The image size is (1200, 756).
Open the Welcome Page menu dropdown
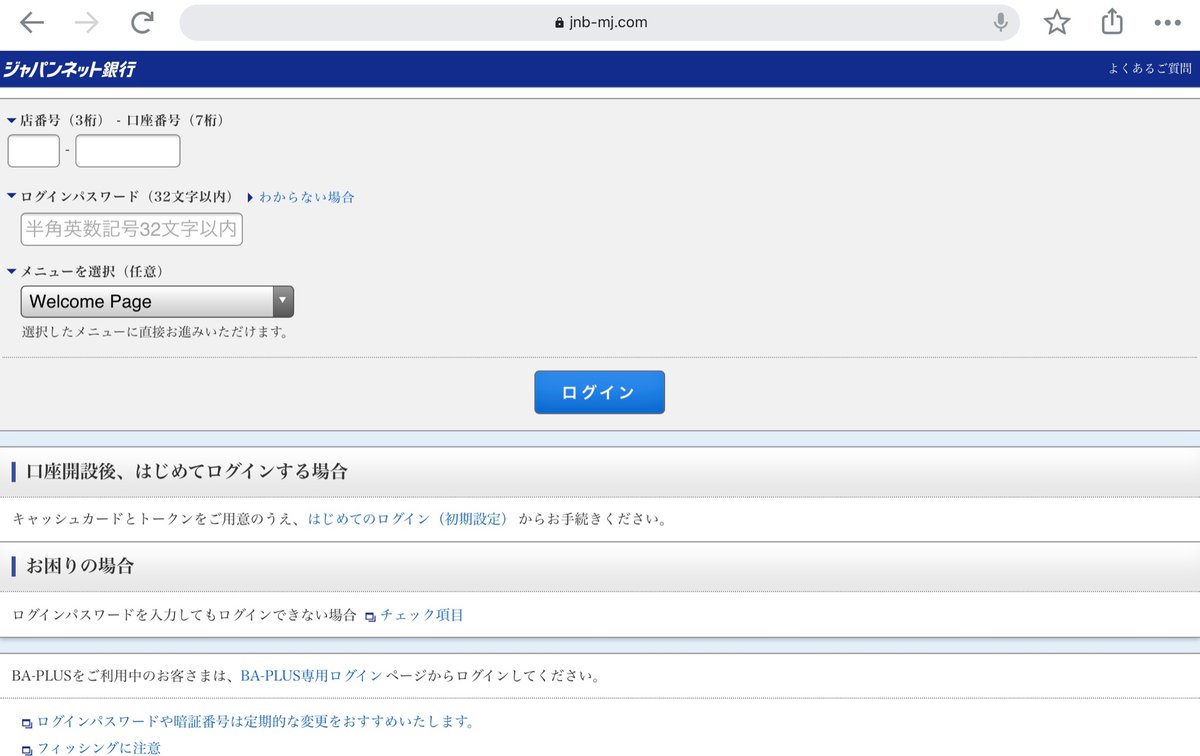coord(157,301)
